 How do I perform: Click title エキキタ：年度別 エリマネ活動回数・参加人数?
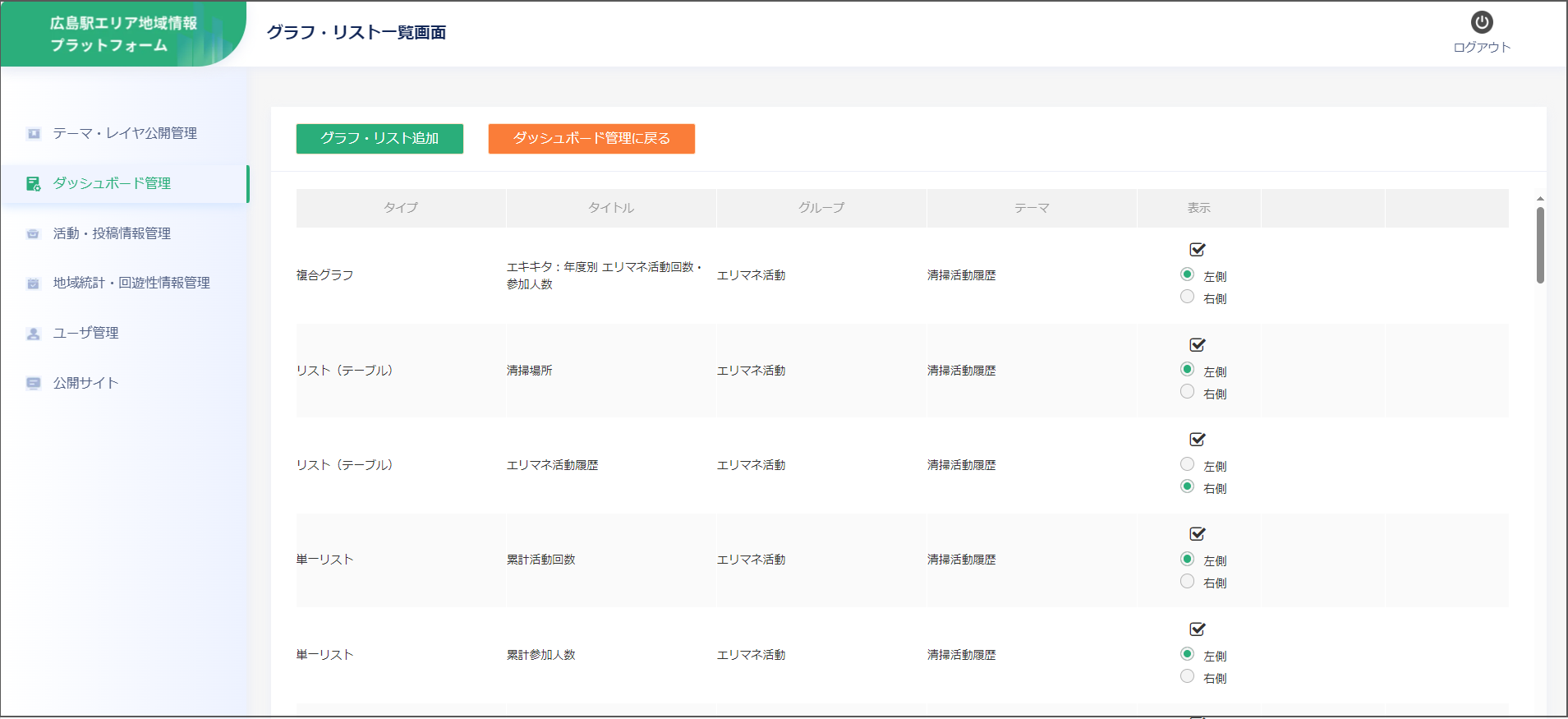(605, 275)
